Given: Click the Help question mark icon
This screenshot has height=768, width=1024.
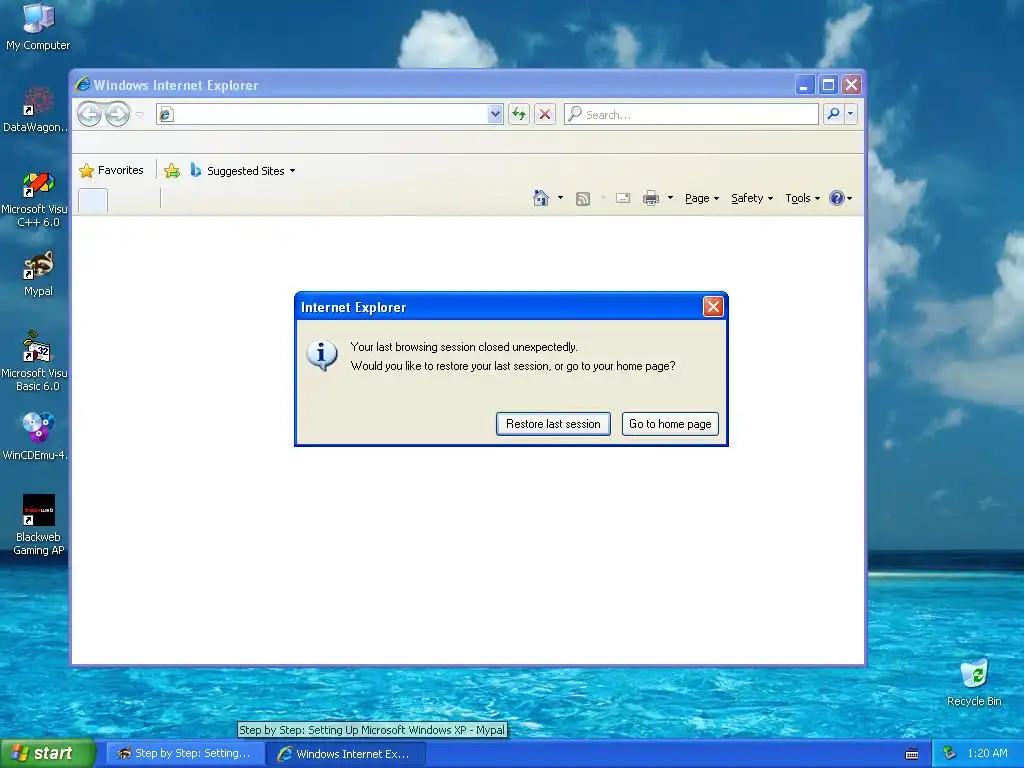Looking at the screenshot, I should point(837,198).
